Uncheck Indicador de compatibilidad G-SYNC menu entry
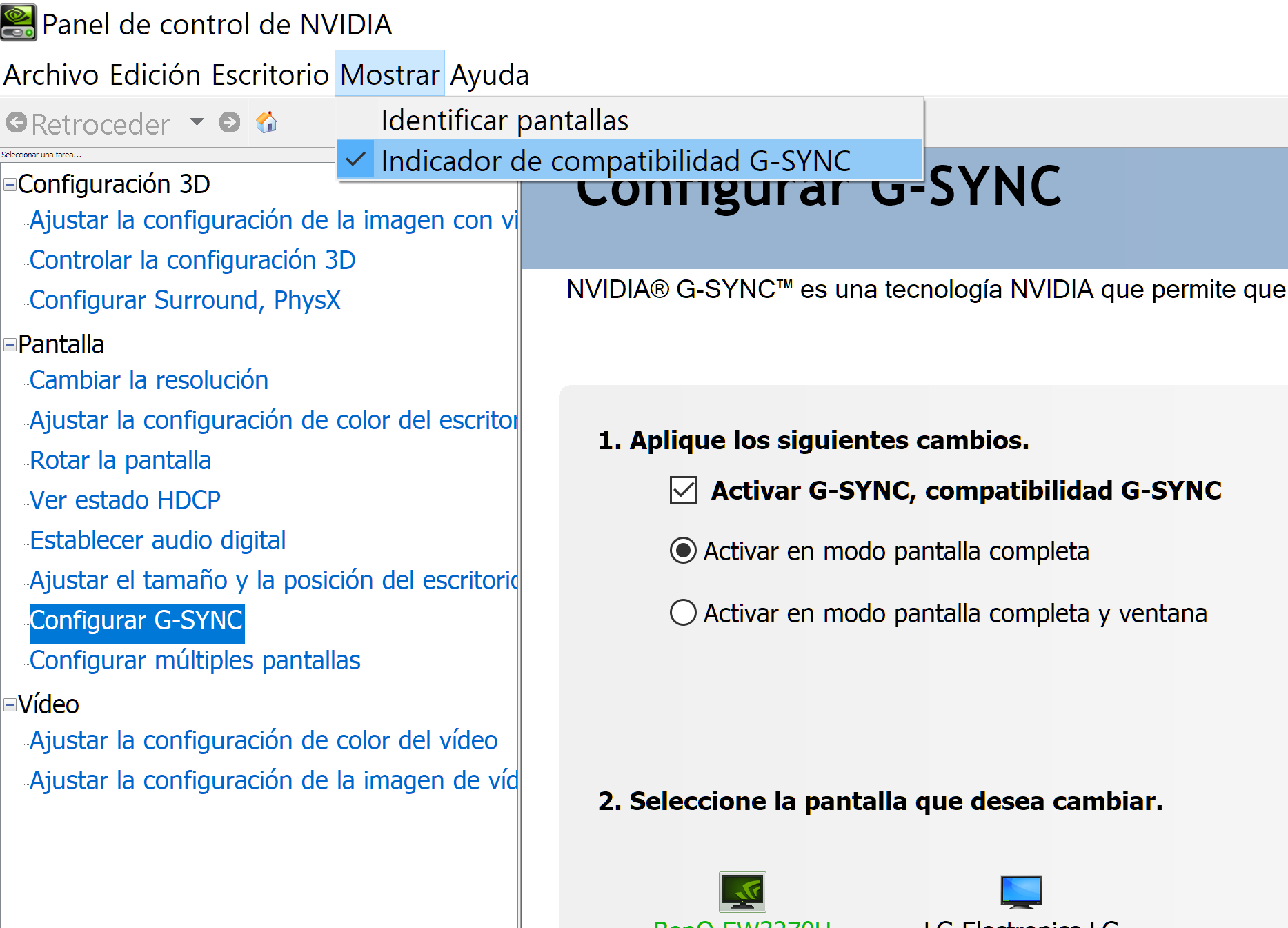Image resolution: width=1288 pixels, height=928 pixels. [629, 160]
